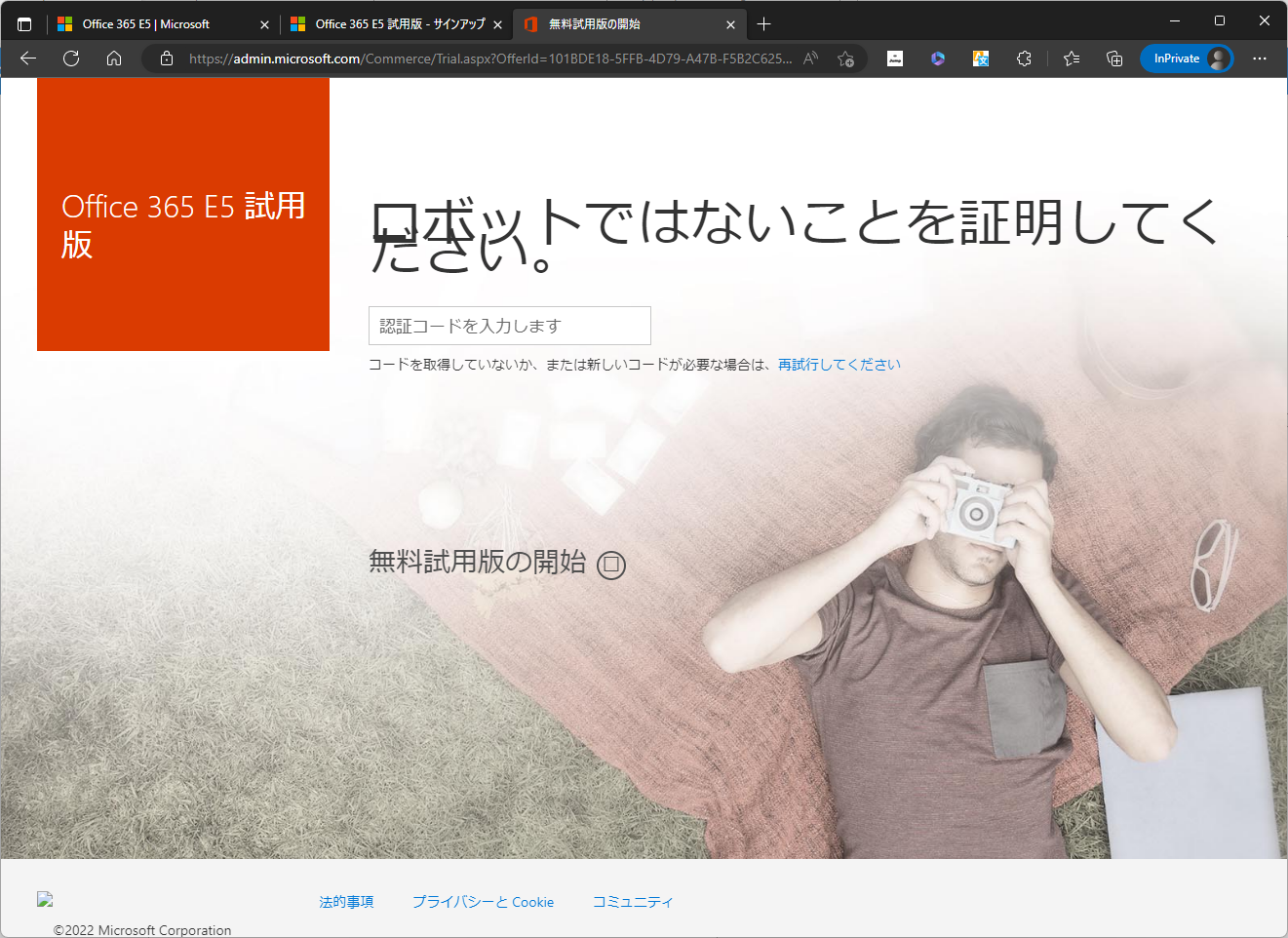Open the 法的事項 legal link
Viewport: 1288px width, 938px height.
[x=345, y=902]
